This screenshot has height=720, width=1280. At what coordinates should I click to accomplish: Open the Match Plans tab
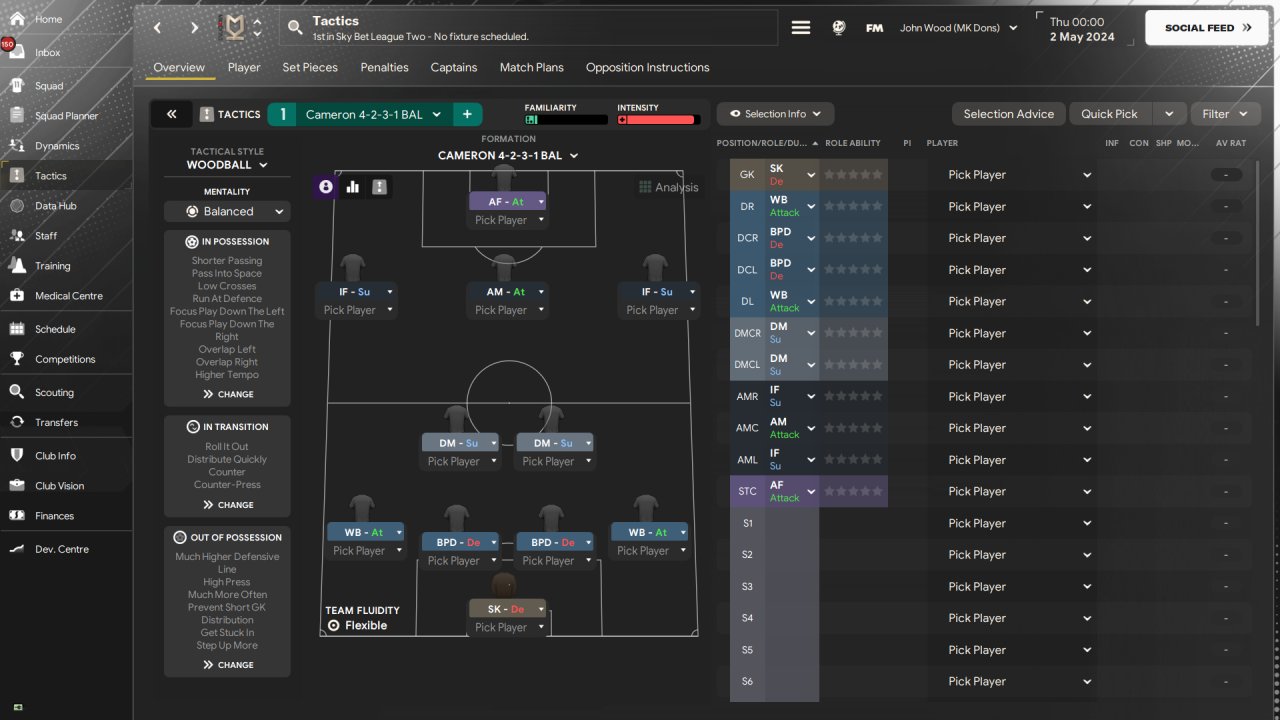[532, 68]
